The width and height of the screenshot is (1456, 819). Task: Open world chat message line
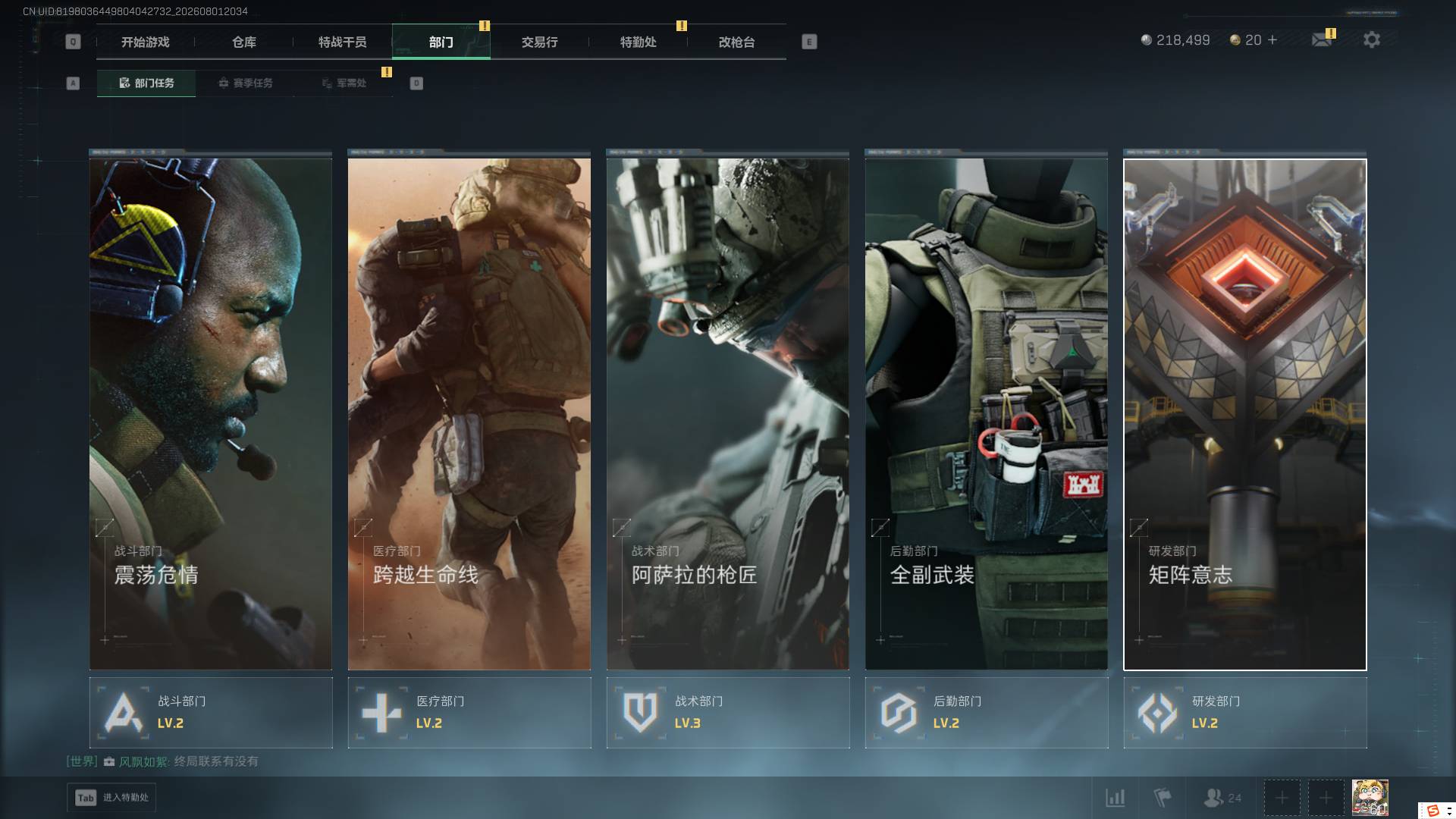(x=162, y=761)
